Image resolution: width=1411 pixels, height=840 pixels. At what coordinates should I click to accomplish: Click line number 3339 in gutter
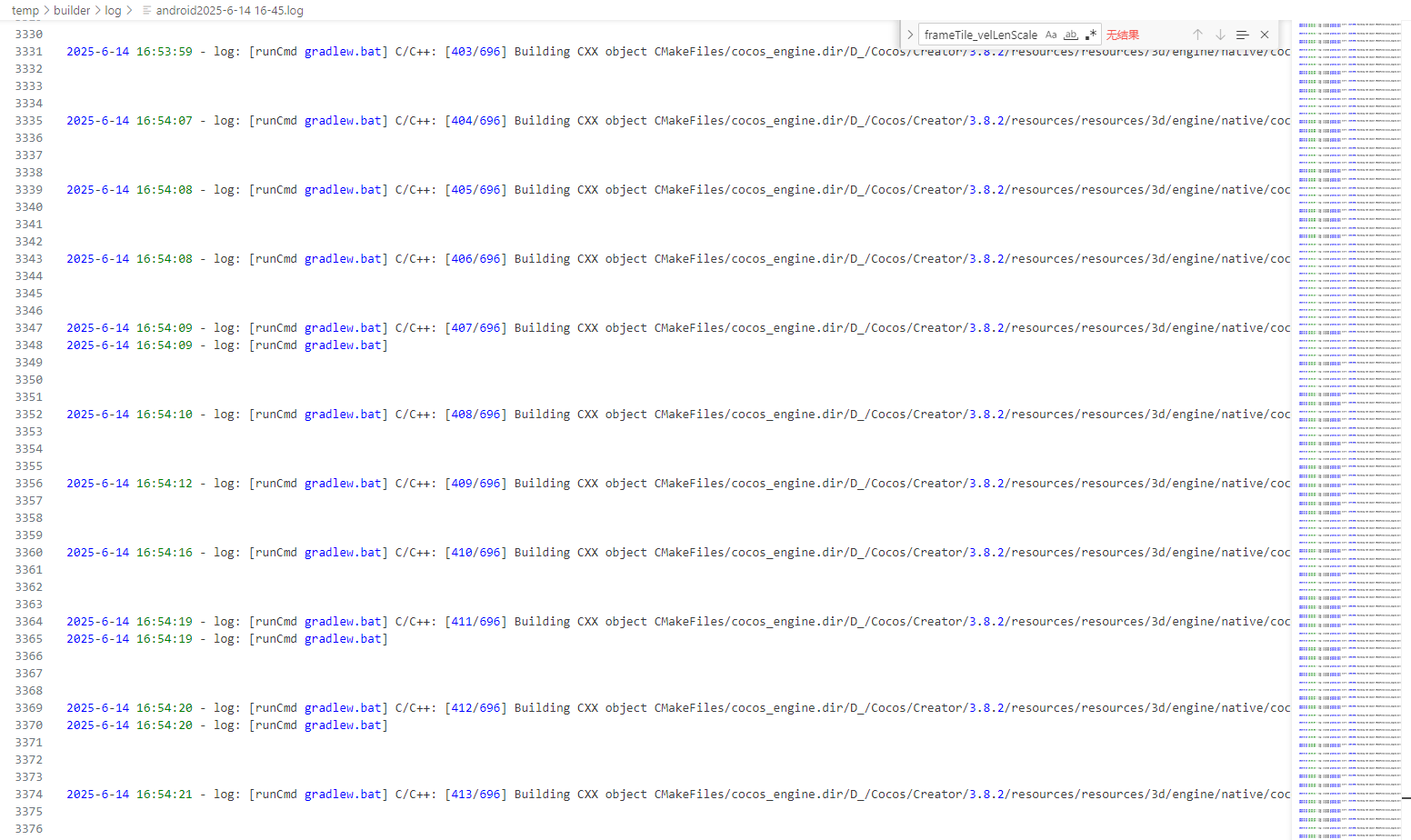click(29, 190)
